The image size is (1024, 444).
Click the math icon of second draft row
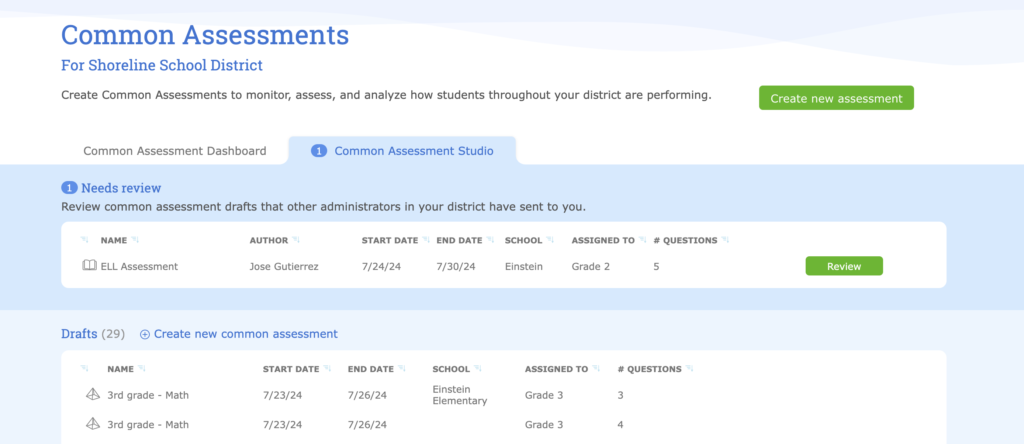[93, 424]
